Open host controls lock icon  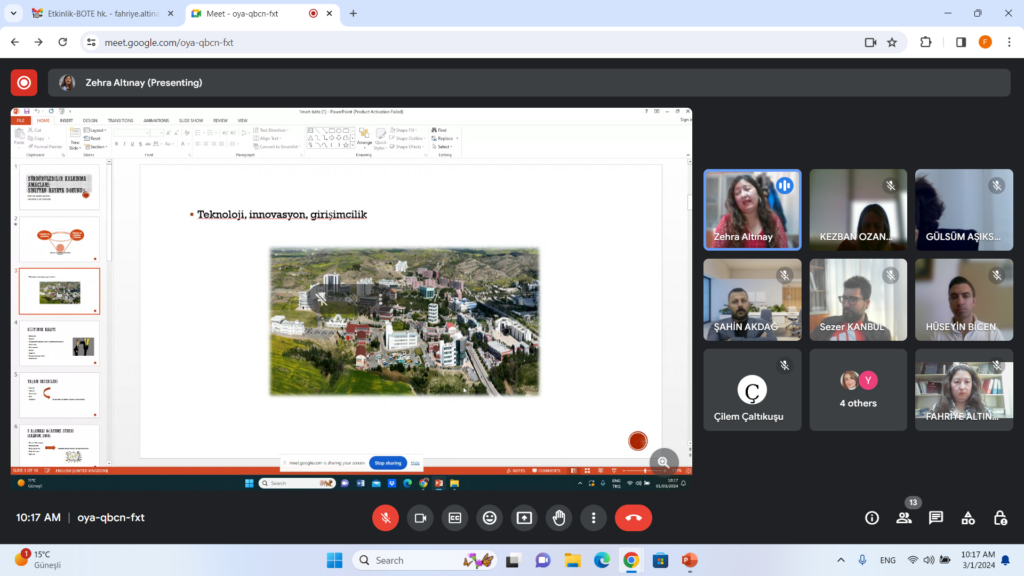click(x=1000, y=518)
